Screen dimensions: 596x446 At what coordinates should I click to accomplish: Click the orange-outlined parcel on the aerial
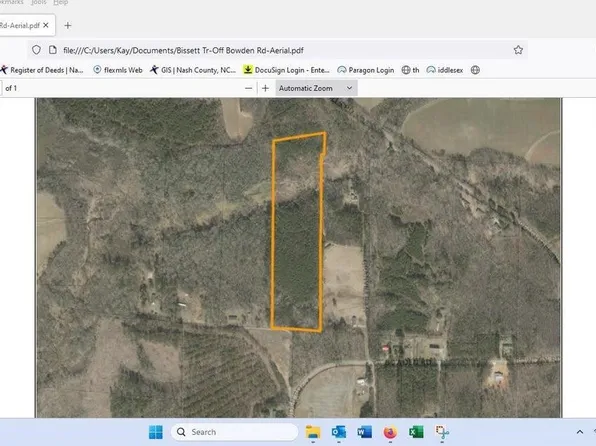298,232
